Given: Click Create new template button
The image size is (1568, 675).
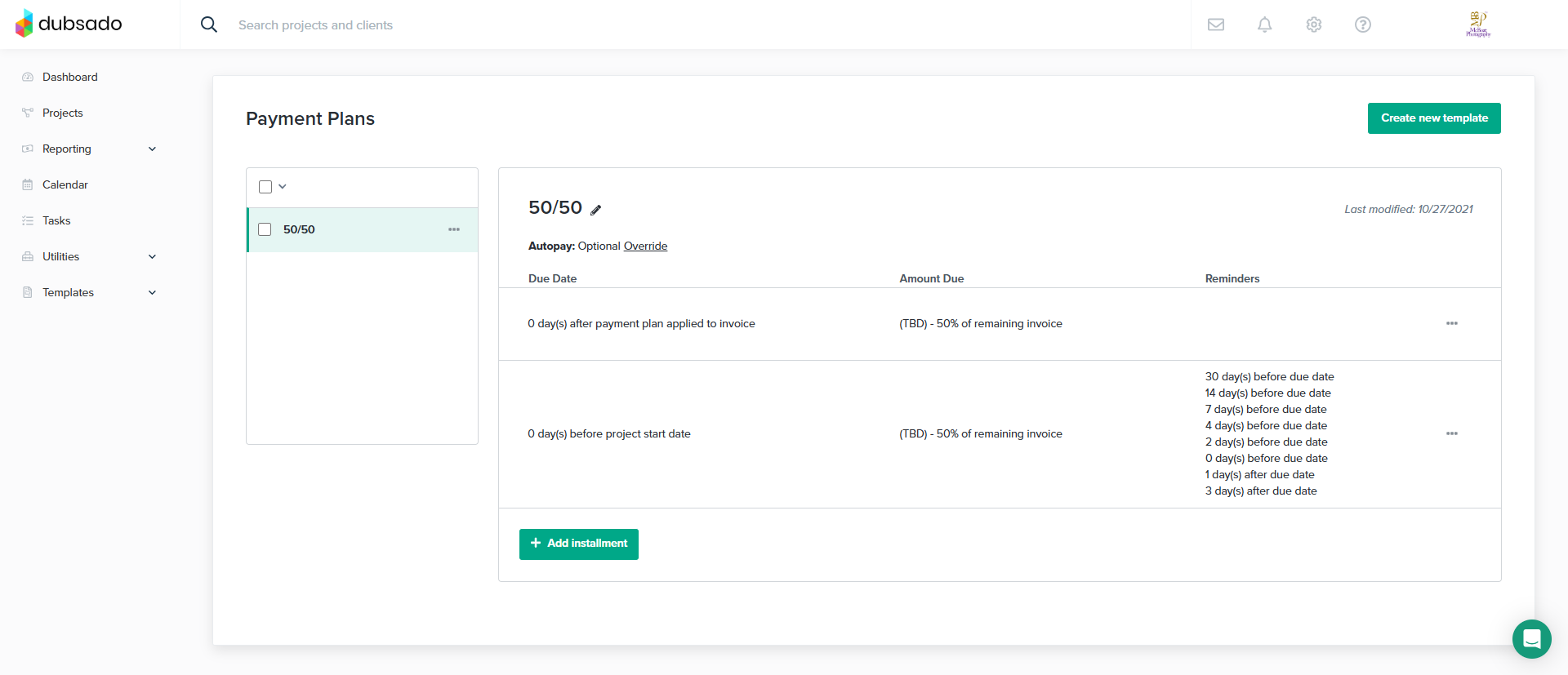Looking at the screenshot, I should (1434, 118).
